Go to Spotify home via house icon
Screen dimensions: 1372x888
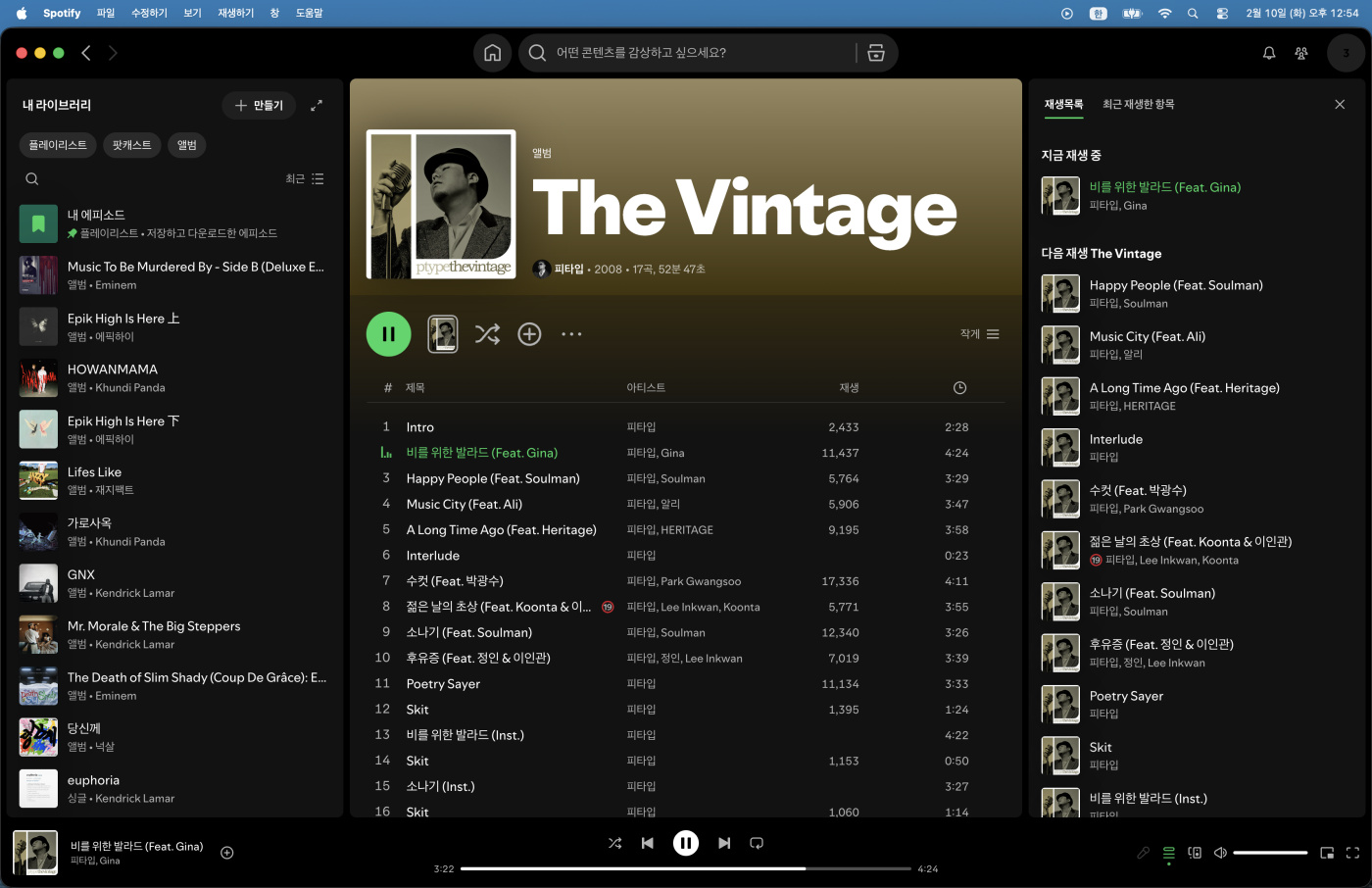(492, 53)
